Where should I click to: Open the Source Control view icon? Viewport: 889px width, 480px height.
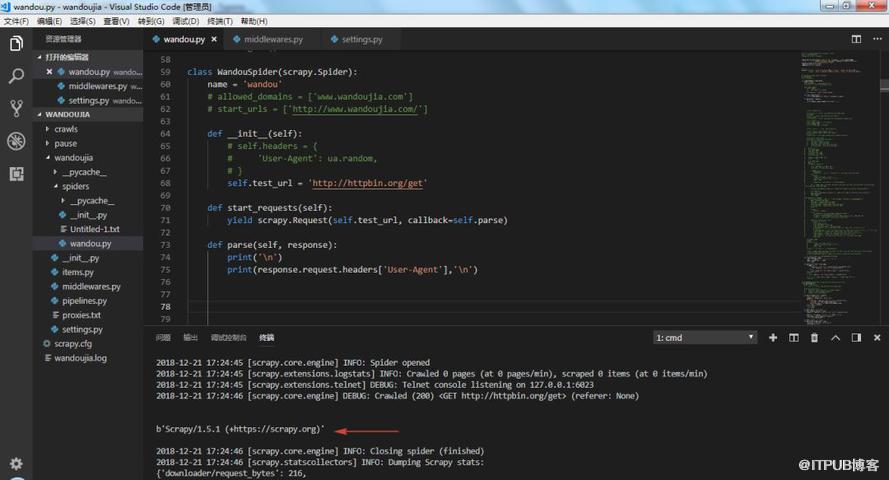pyautogui.click(x=16, y=108)
